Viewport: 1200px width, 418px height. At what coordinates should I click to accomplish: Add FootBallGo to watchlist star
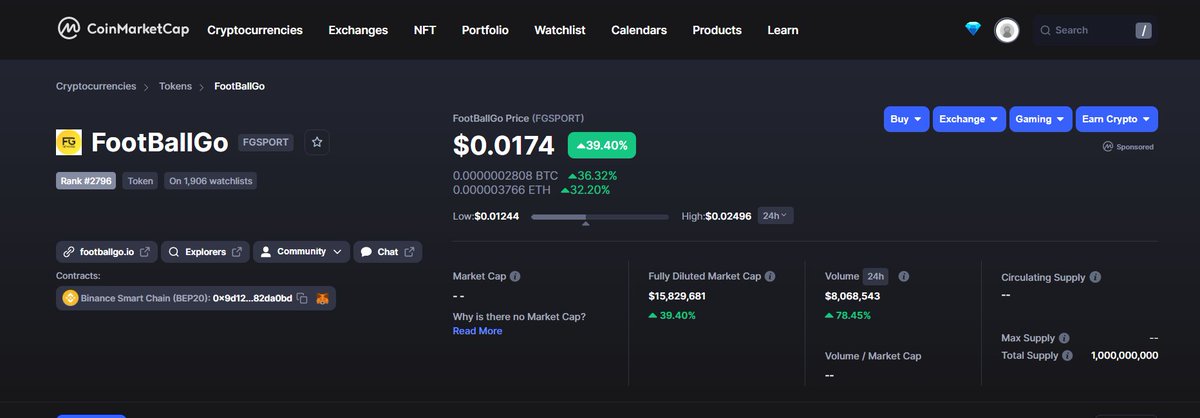click(317, 142)
